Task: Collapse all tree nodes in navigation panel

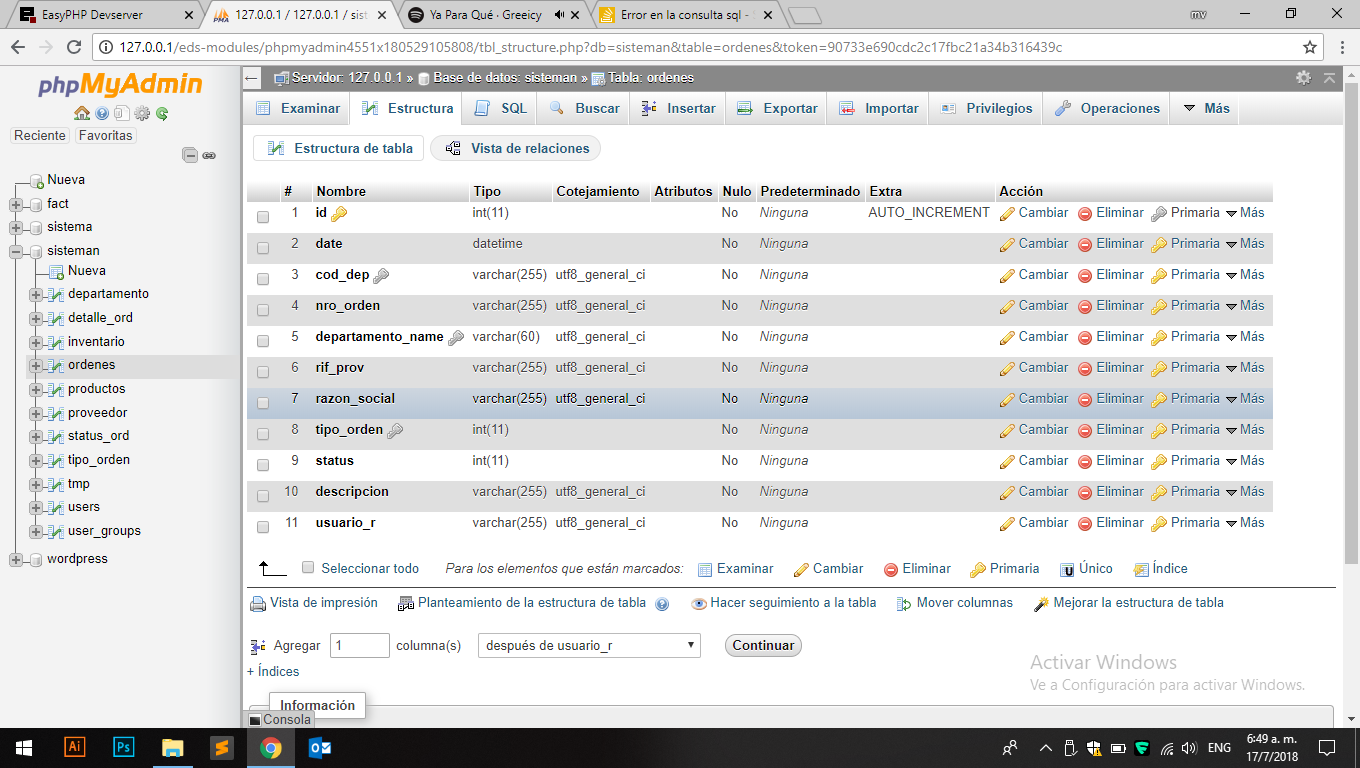Action: pos(190,155)
